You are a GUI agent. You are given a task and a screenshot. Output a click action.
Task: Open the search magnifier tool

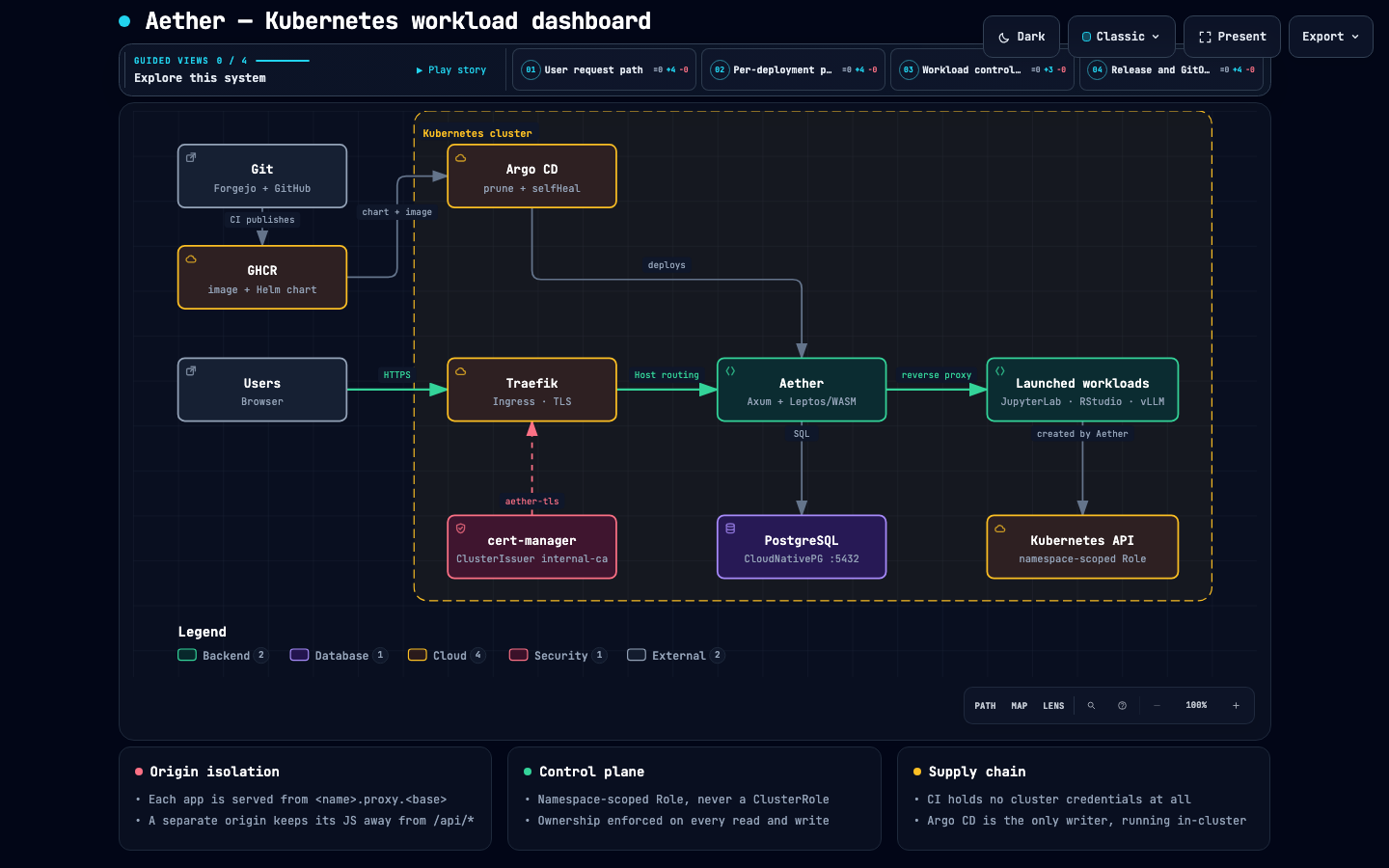[1091, 706]
